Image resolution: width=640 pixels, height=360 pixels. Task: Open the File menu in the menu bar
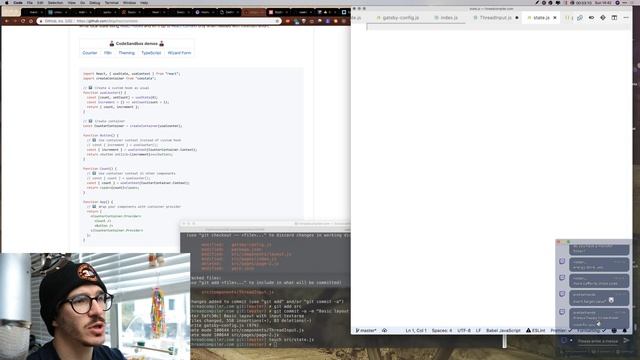click(x=30, y=2)
